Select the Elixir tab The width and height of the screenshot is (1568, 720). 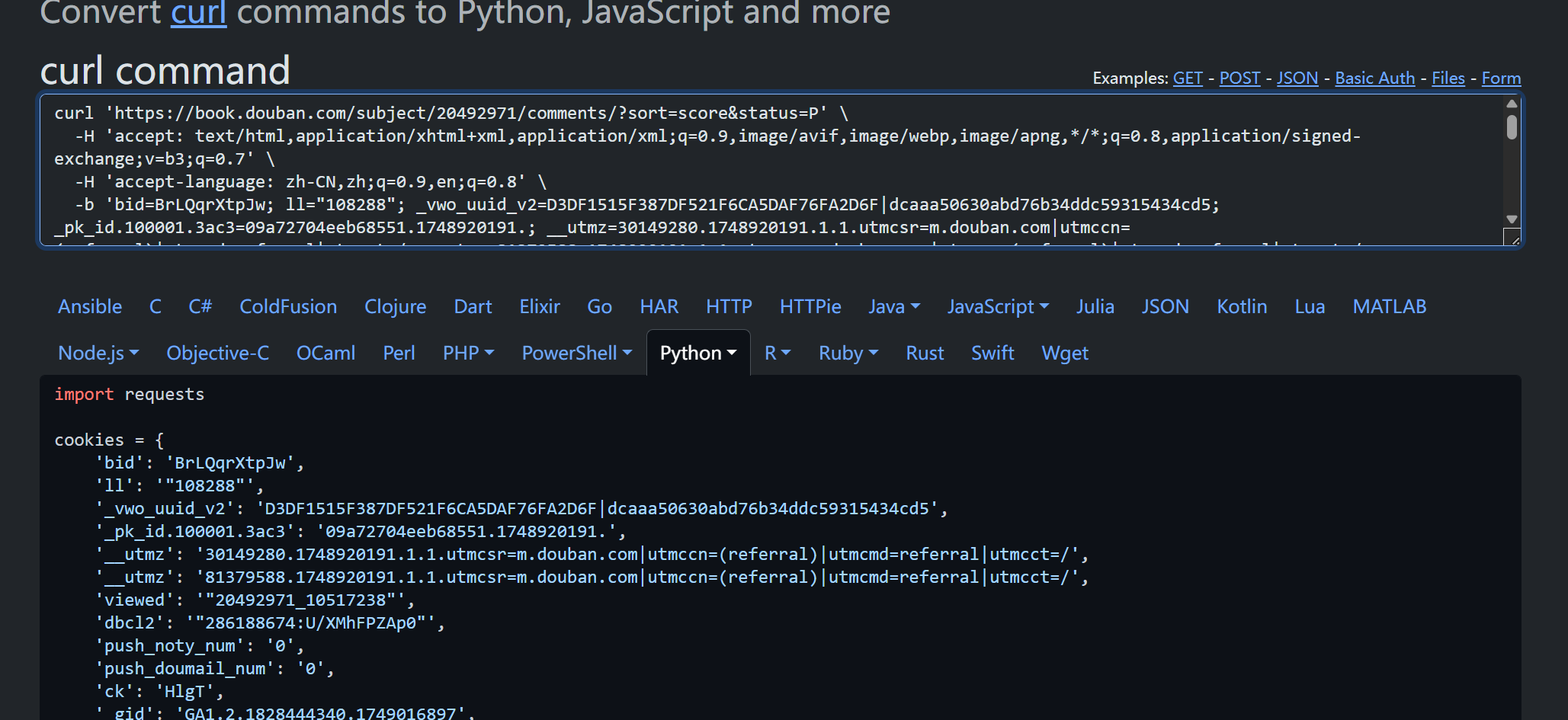coord(540,306)
